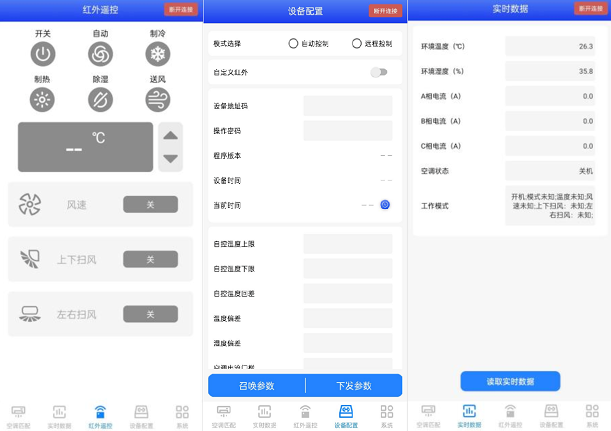611x431 pixels.
Task: Choose the 制热 heating sun icon
Action: pyautogui.click(x=42, y=99)
